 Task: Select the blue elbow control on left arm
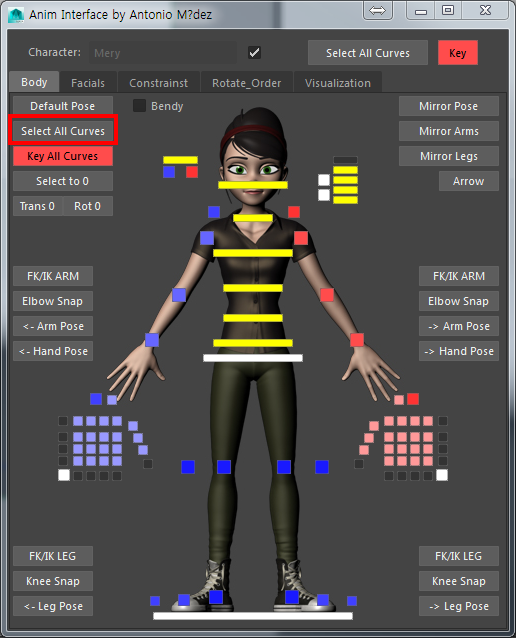click(x=179, y=295)
